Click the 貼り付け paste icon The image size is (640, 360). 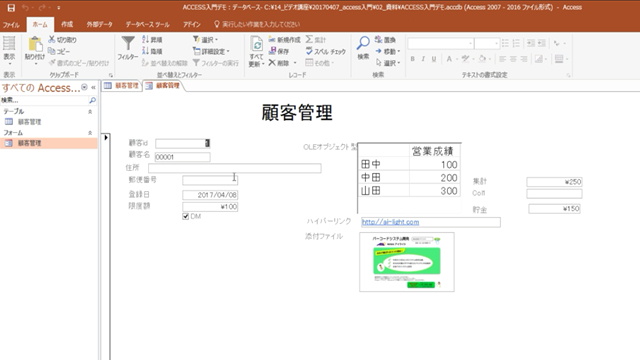click(x=35, y=45)
